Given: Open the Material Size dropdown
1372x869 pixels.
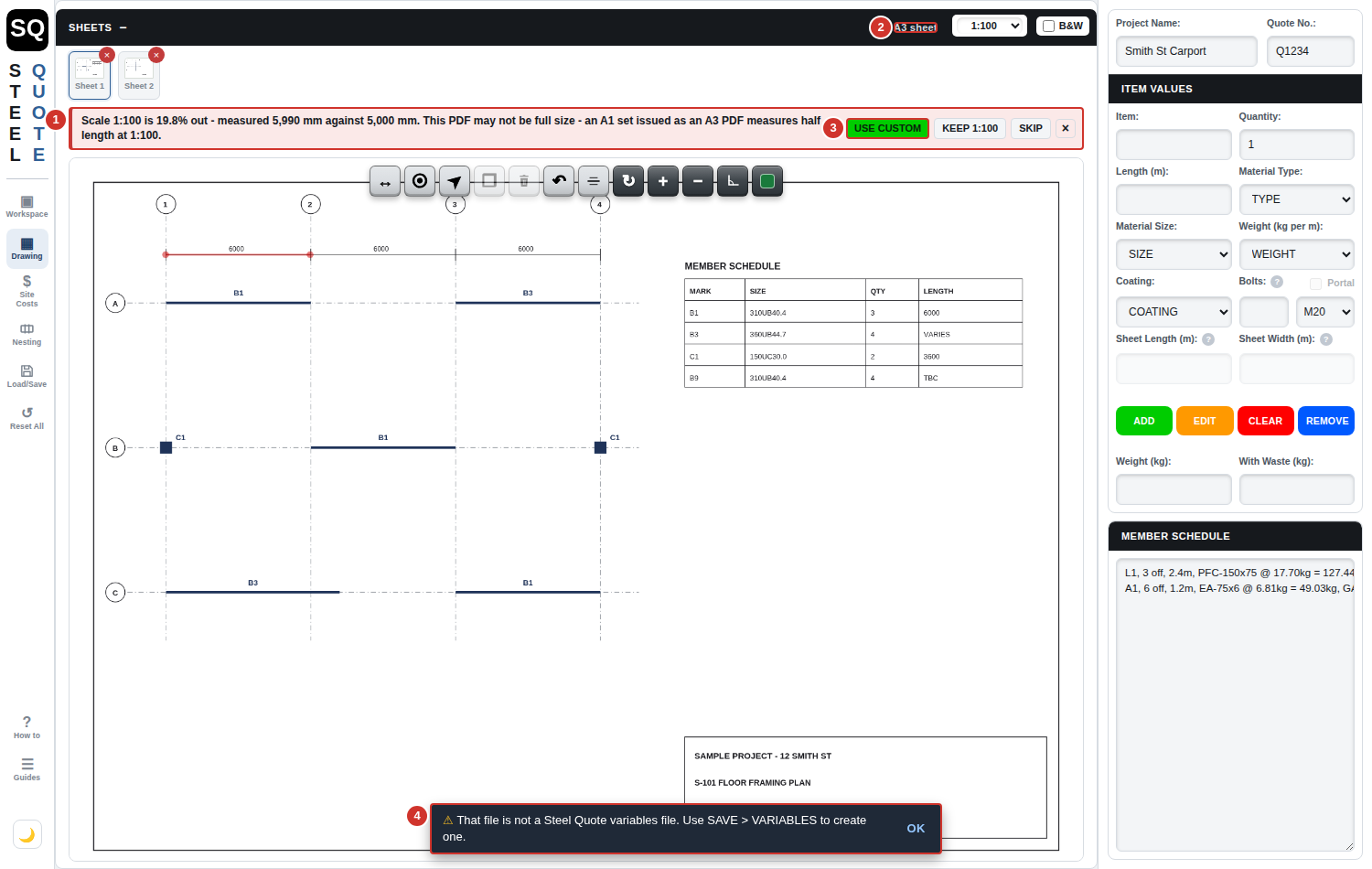Looking at the screenshot, I should point(1174,254).
